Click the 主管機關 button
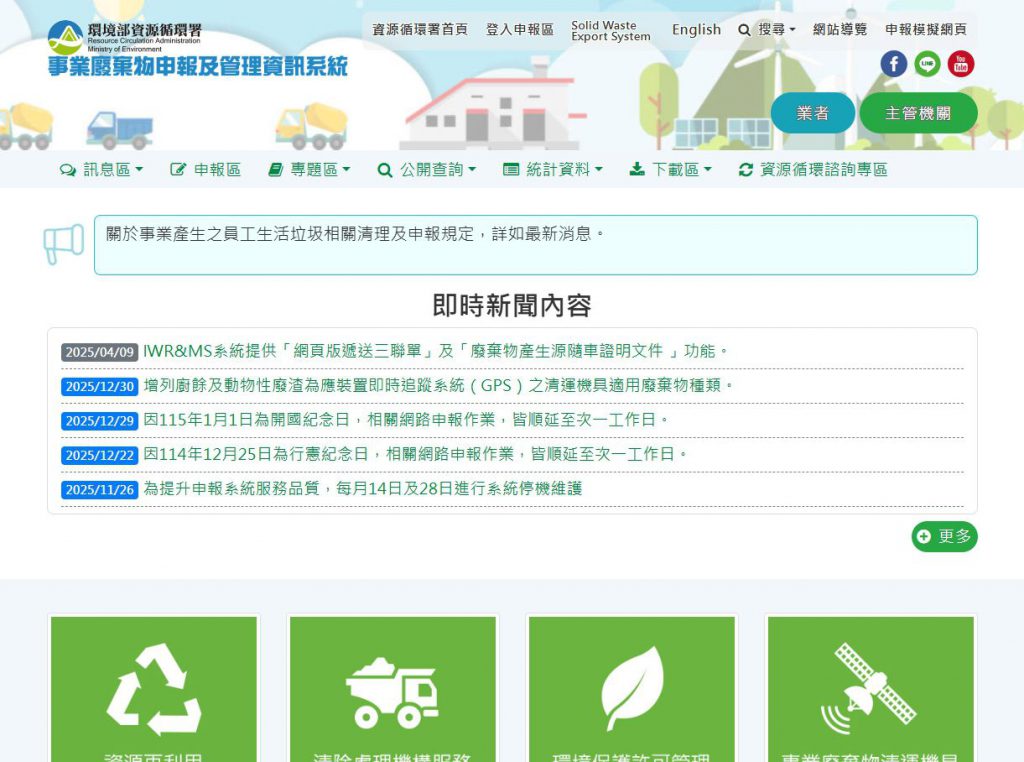This screenshot has height=762, width=1024. tap(918, 113)
